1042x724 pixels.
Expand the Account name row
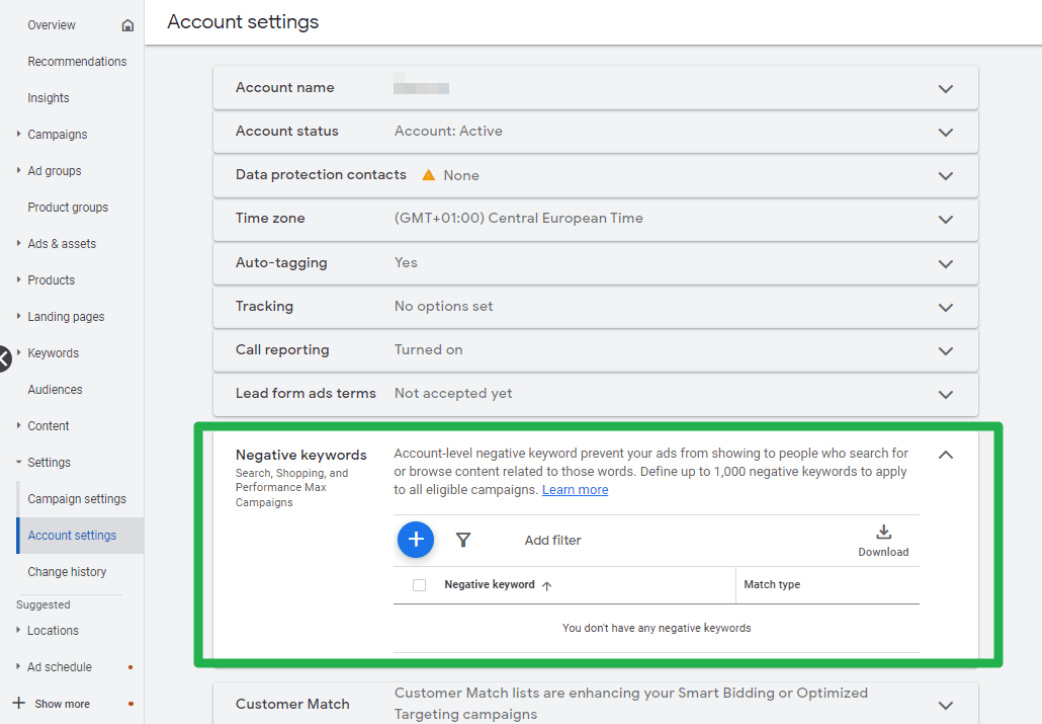click(x=945, y=88)
